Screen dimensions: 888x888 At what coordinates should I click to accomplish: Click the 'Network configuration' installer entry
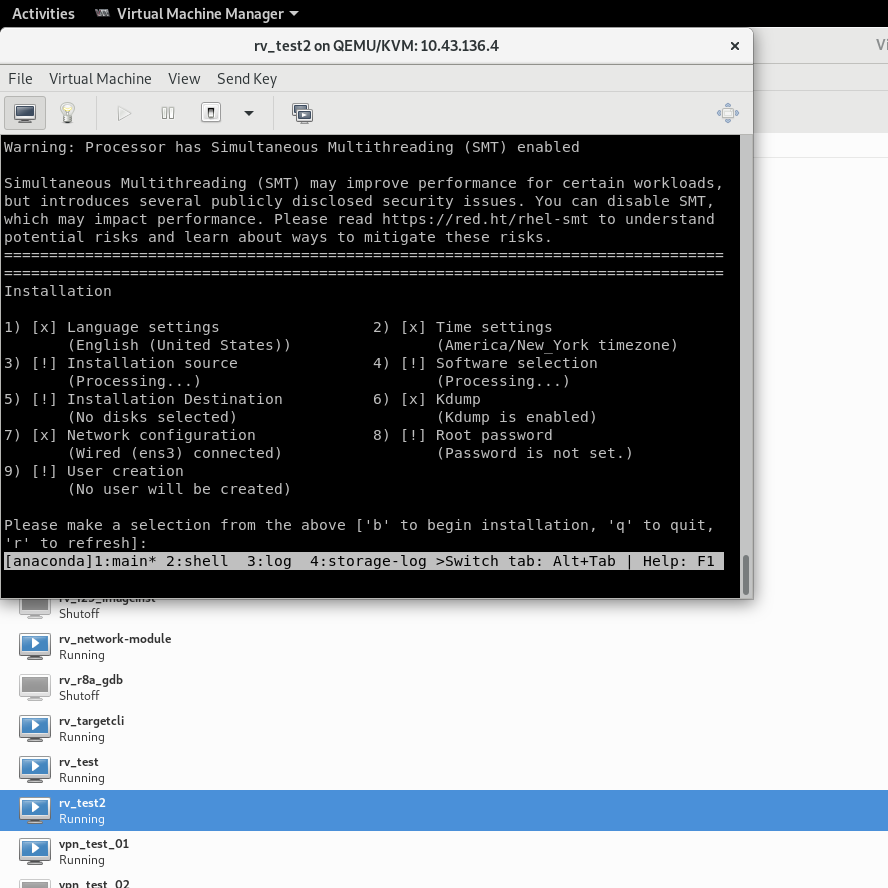[x=161, y=435]
